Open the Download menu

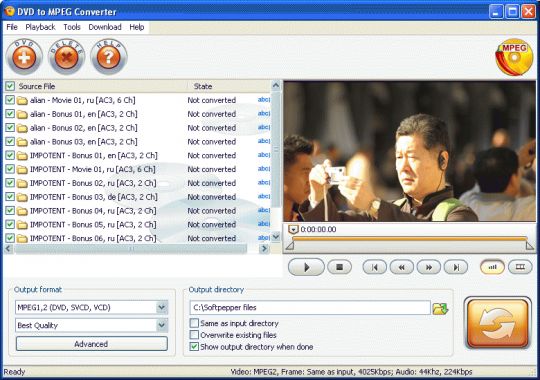point(105,27)
